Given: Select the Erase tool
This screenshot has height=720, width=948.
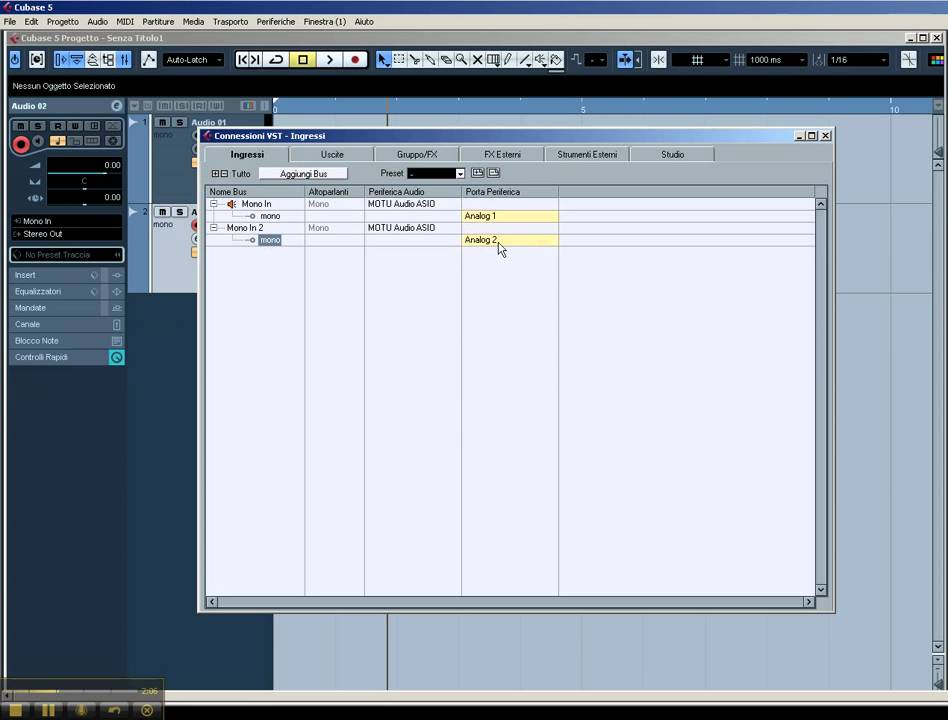Looking at the screenshot, I should pos(446,59).
